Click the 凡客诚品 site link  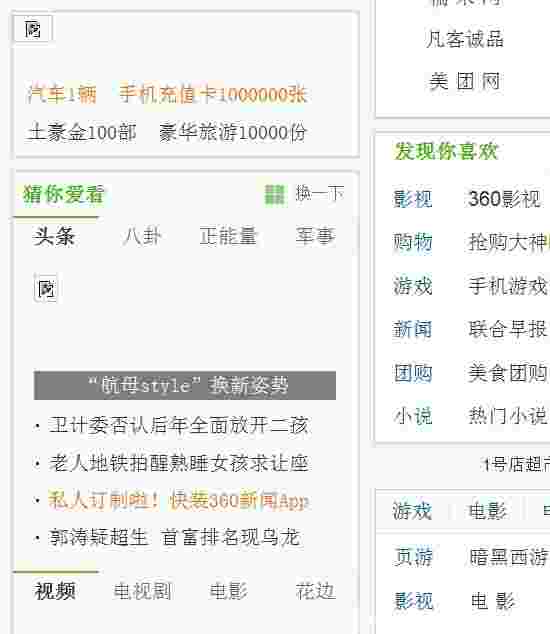pyautogui.click(x=465, y=39)
